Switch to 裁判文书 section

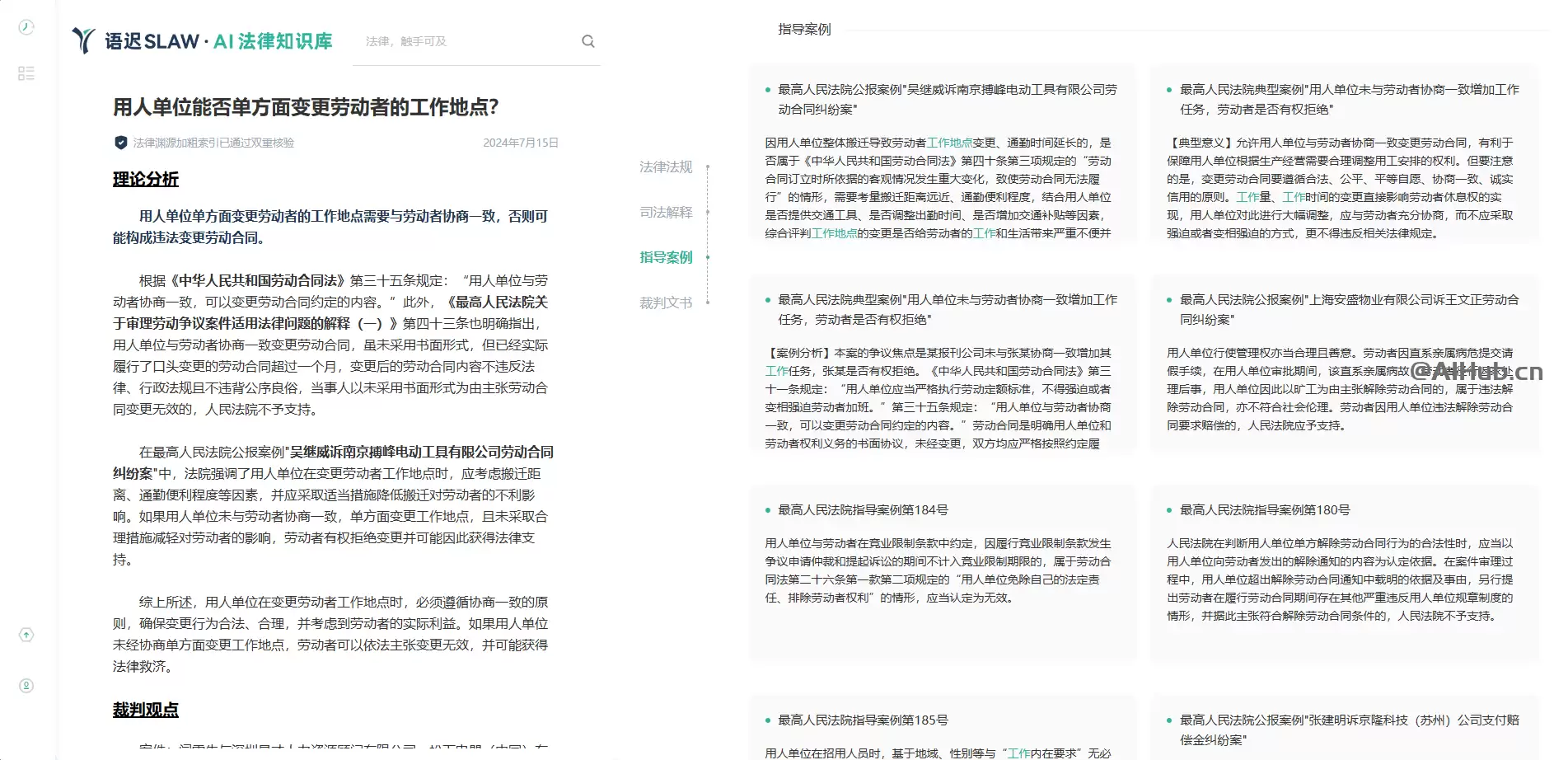[666, 303]
